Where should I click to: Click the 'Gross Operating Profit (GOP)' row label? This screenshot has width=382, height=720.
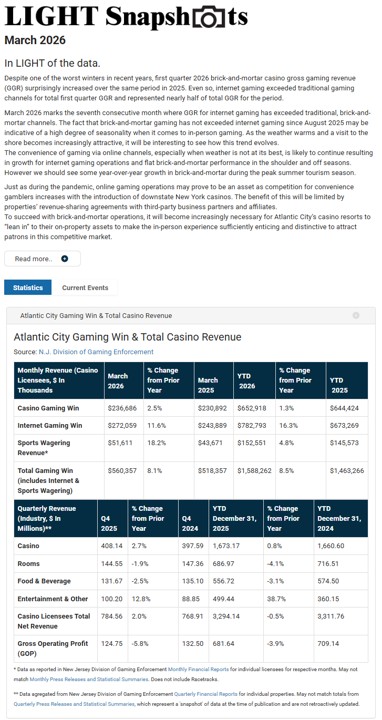coord(53,648)
